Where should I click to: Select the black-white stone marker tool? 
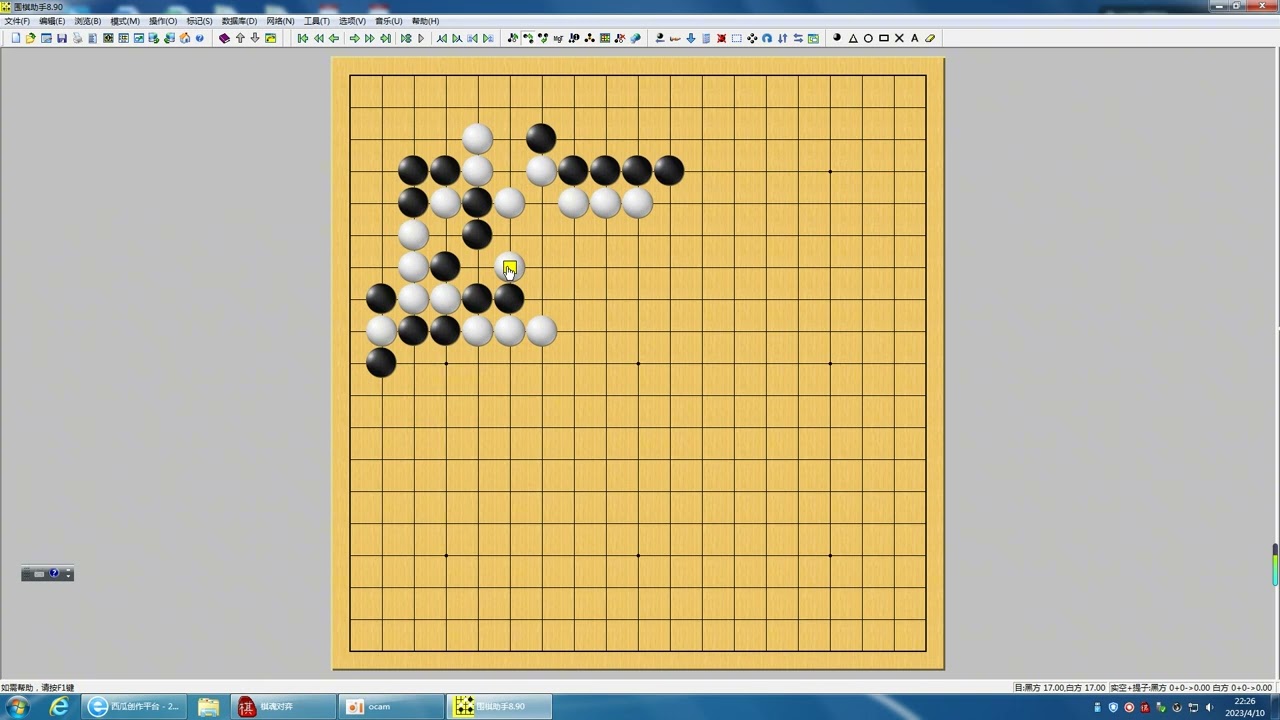(837, 38)
